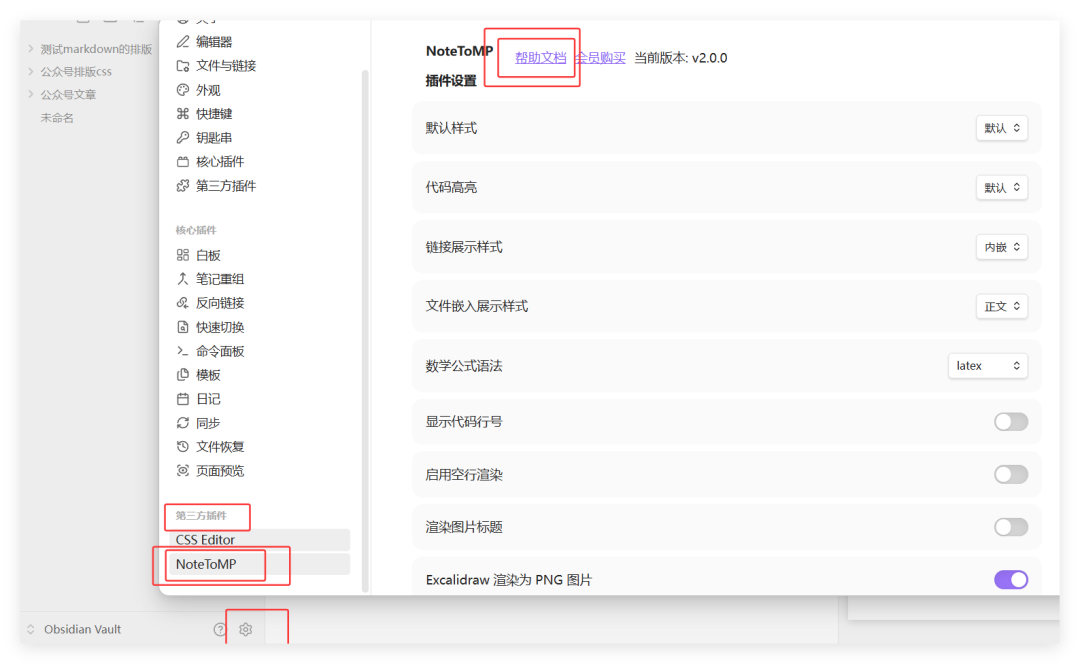Image resolution: width=1080 pixels, height=664 pixels.
Task: Enable 显示代码行号 toggle
Action: 1010,421
